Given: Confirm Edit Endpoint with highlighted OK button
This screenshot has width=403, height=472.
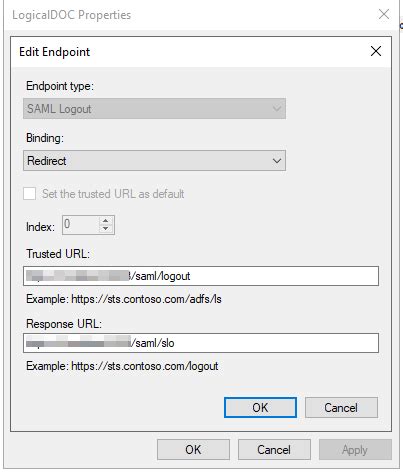Looking at the screenshot, I should (x=260, y=407).
